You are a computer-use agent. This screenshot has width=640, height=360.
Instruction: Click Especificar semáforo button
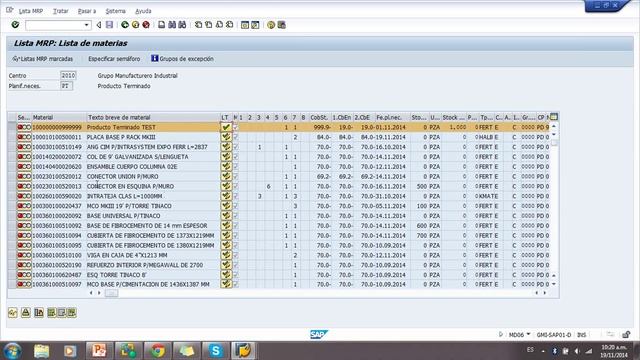[x=114, y=59]
